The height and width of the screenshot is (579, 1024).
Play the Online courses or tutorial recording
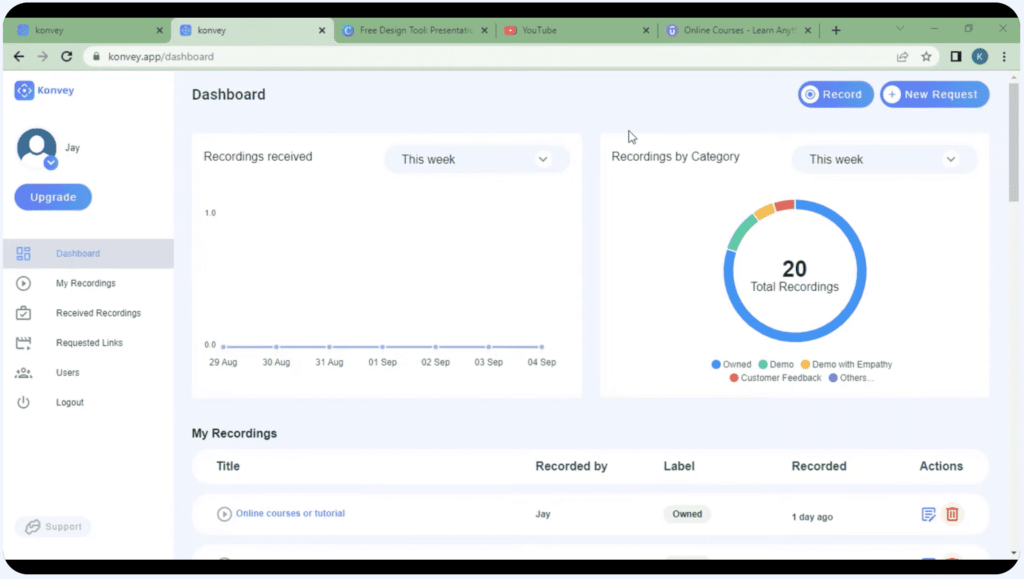click(224, 514)
